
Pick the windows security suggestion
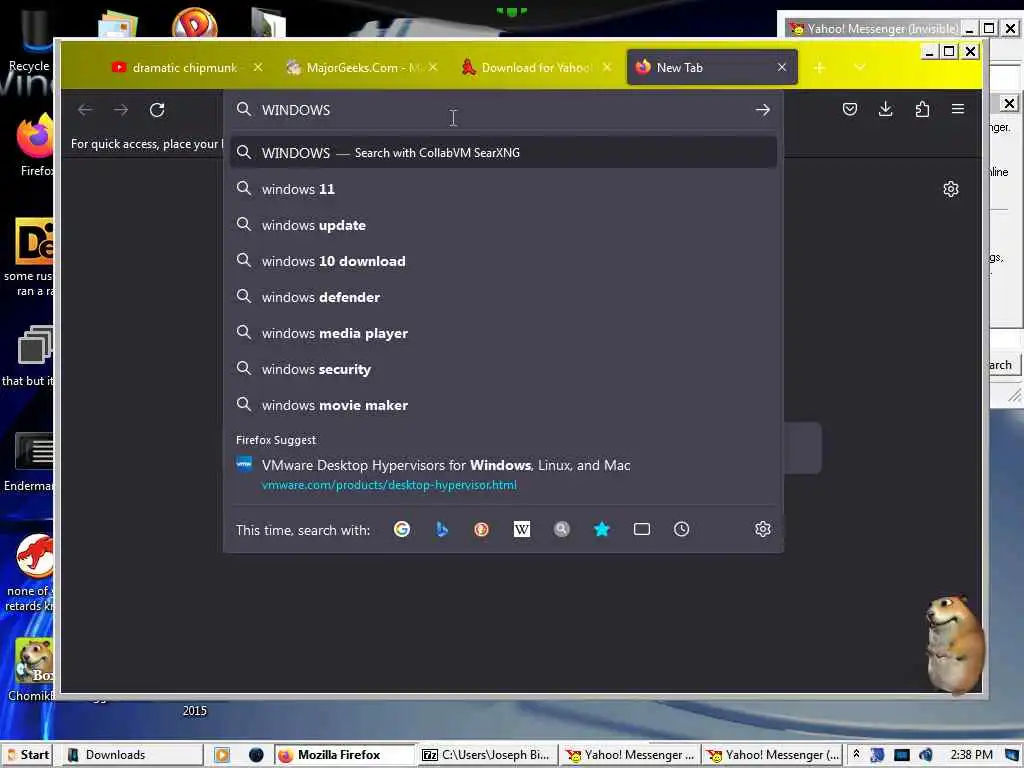point(503,369)
